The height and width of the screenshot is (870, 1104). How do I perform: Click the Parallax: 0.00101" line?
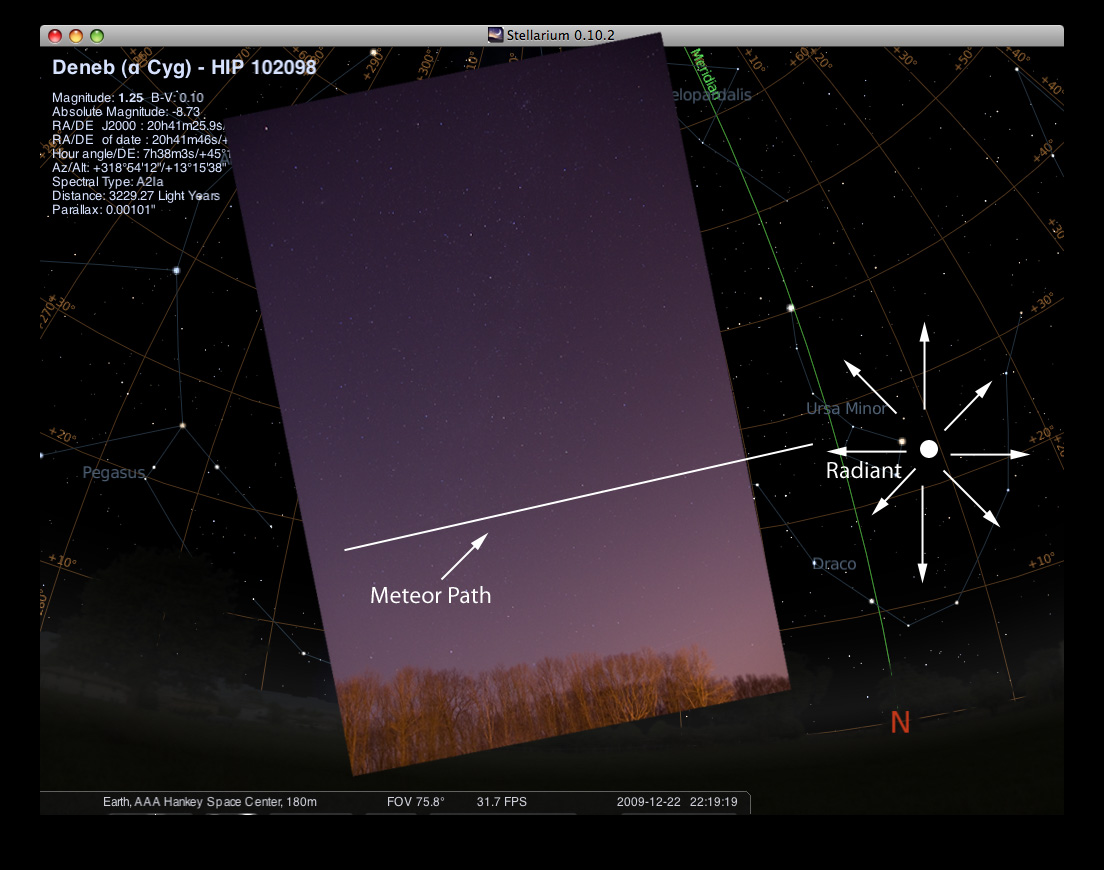coord(104,210)
